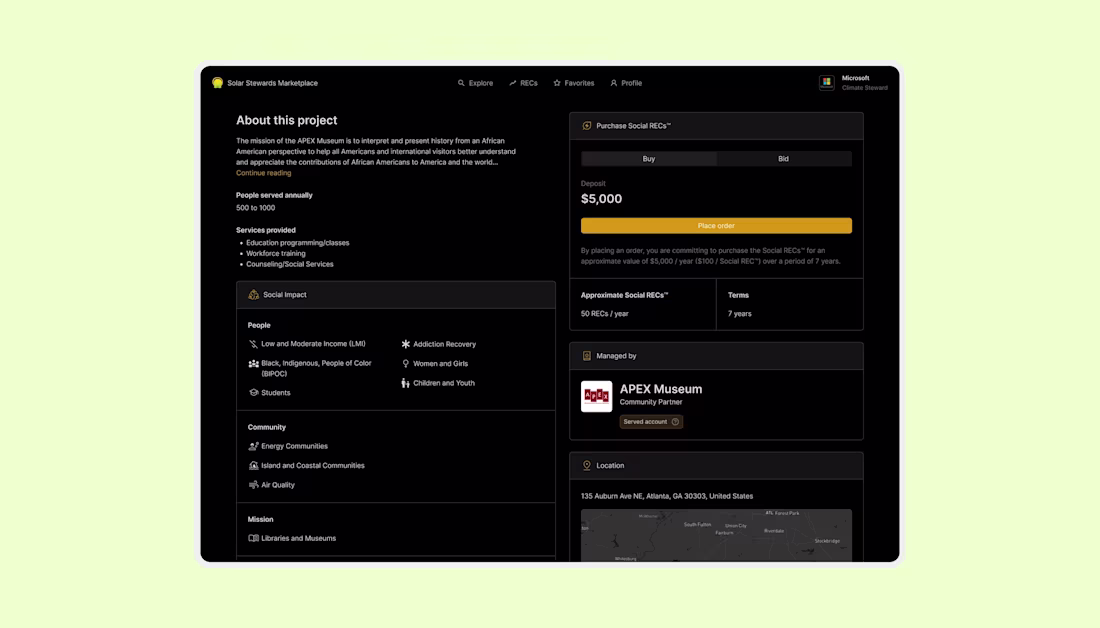
Task: Click the magnifier icon next to Explore
Action: click(x=459, y=83)
